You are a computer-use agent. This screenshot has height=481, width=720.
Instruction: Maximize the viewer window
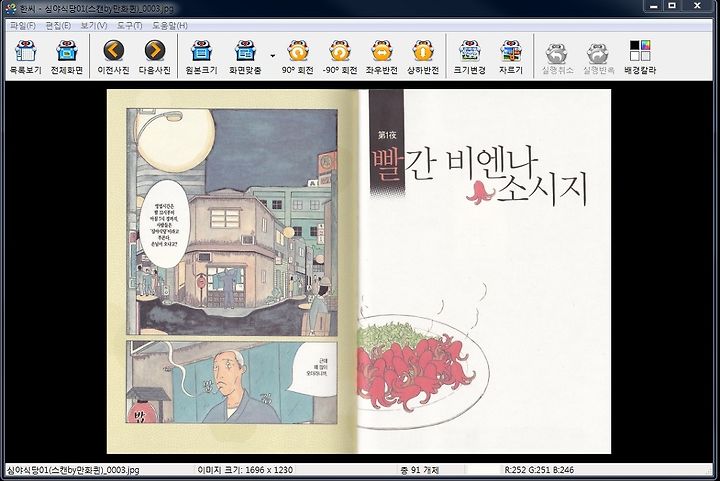coord(673,6)
